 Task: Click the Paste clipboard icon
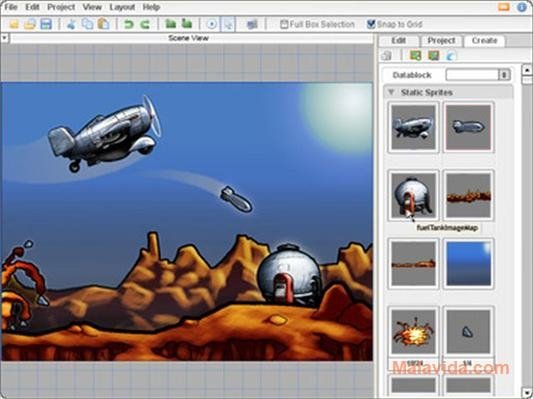[x=104, y=24]
